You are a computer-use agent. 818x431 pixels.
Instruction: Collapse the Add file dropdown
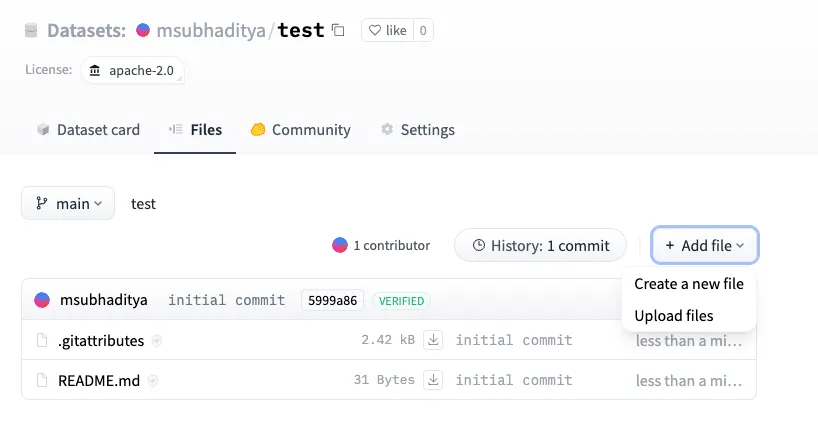pos(704,245)
